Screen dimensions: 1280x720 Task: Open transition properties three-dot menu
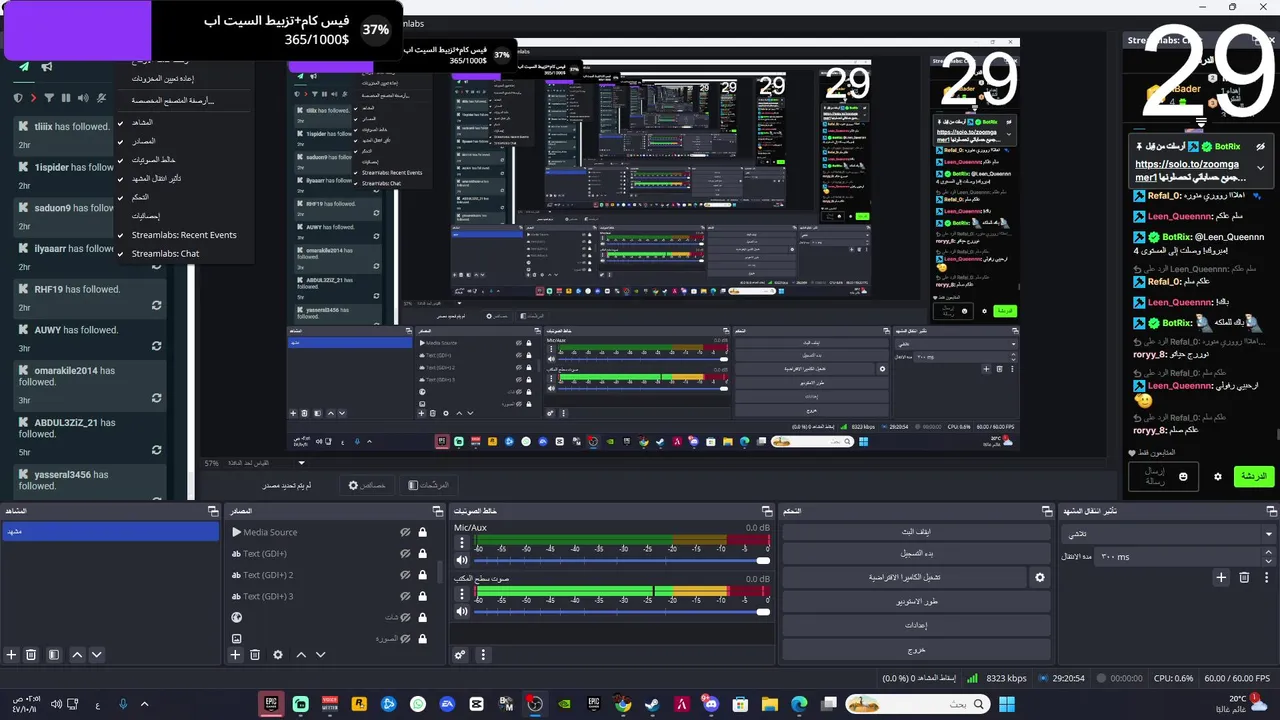[1267, 577]
